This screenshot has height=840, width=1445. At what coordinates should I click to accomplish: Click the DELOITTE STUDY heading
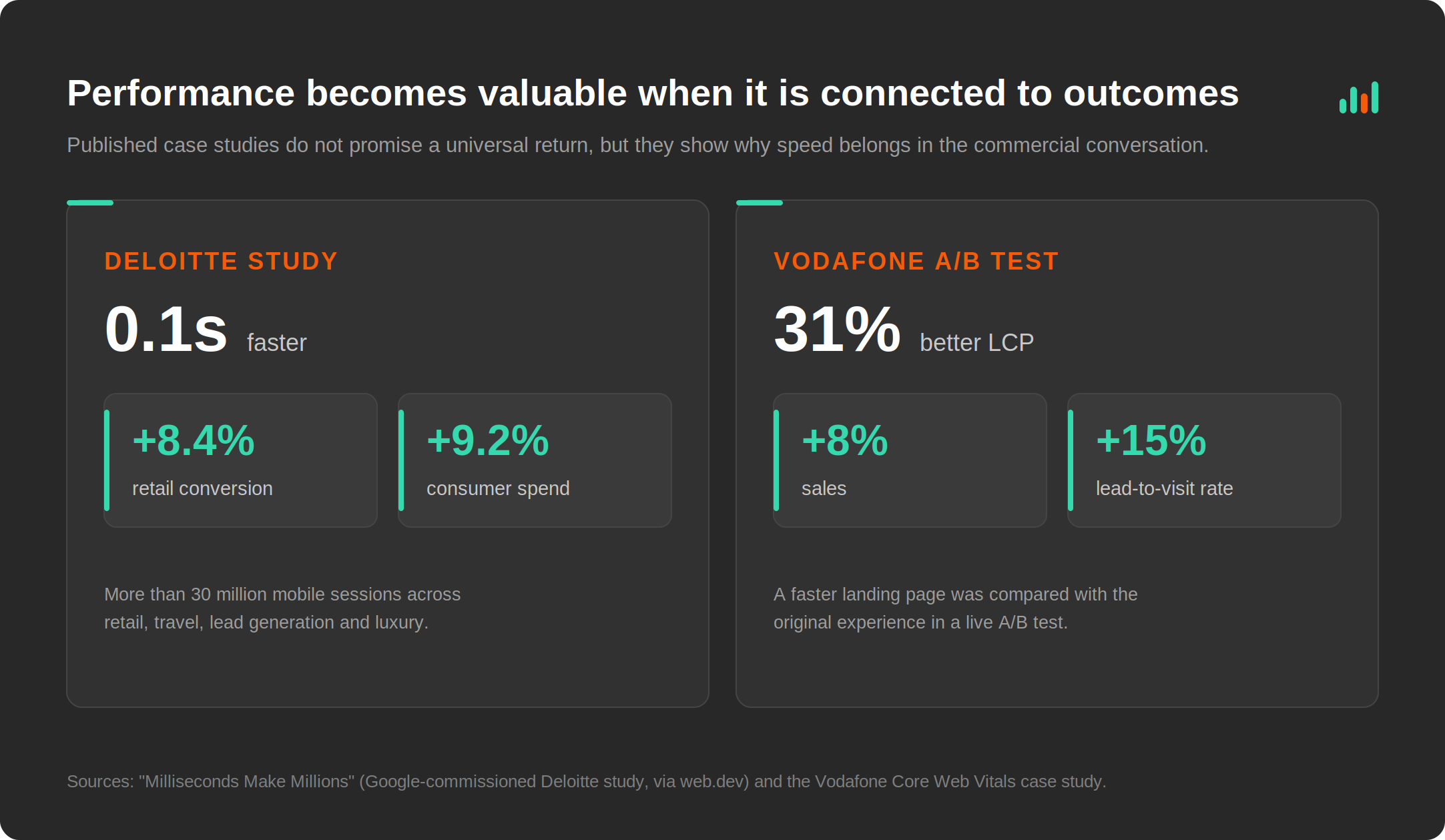(221, 261)
